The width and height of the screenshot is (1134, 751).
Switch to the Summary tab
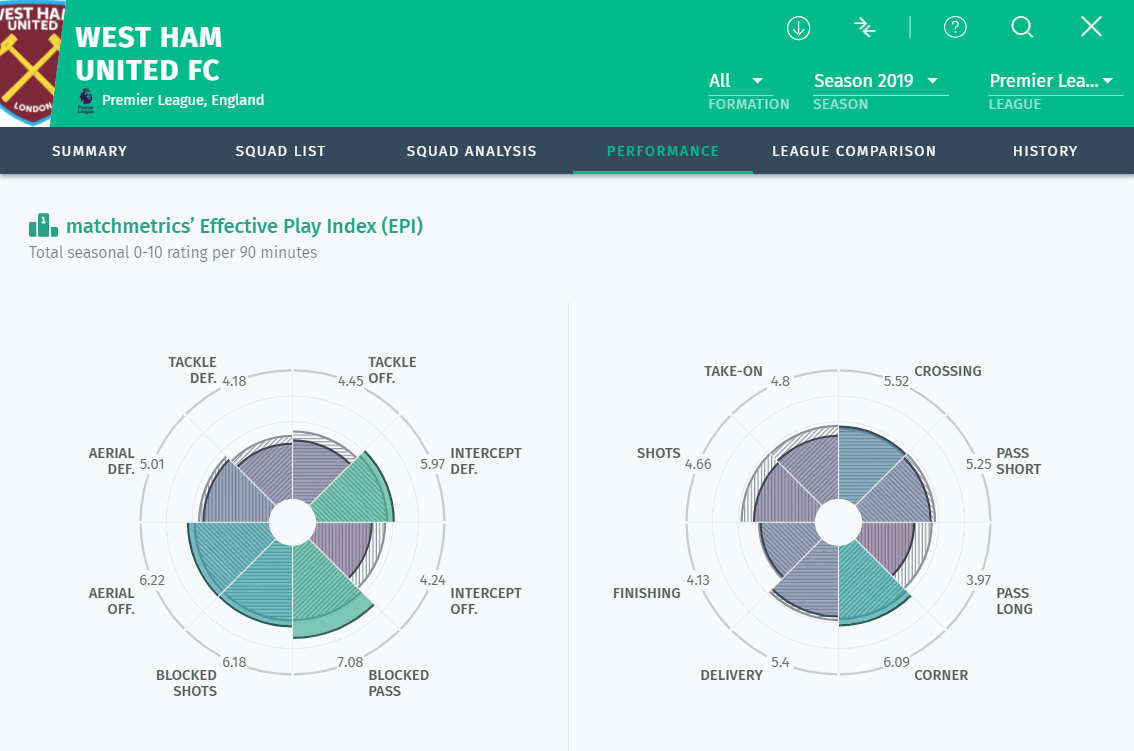[90, 151]
